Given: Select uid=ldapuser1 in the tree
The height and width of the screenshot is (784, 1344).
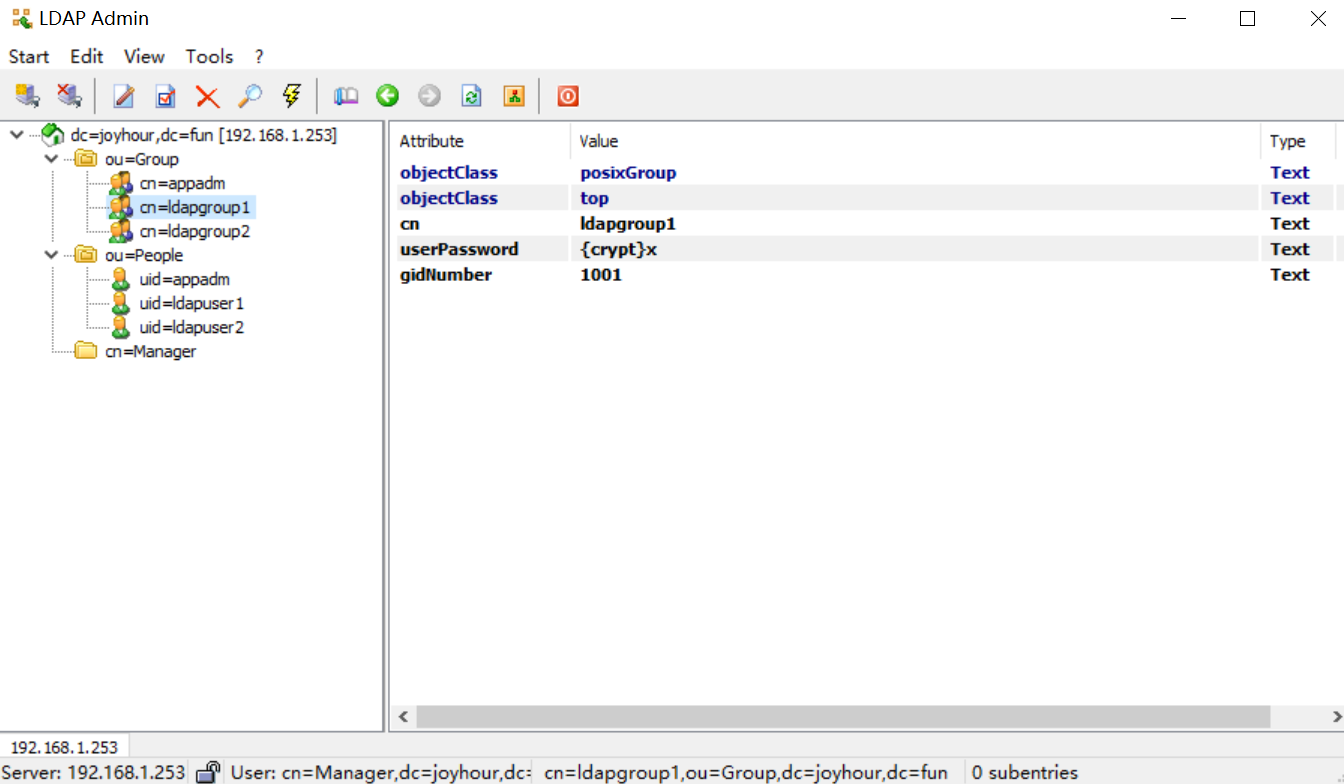Looking at the screenshot, I should click(192, 303).
